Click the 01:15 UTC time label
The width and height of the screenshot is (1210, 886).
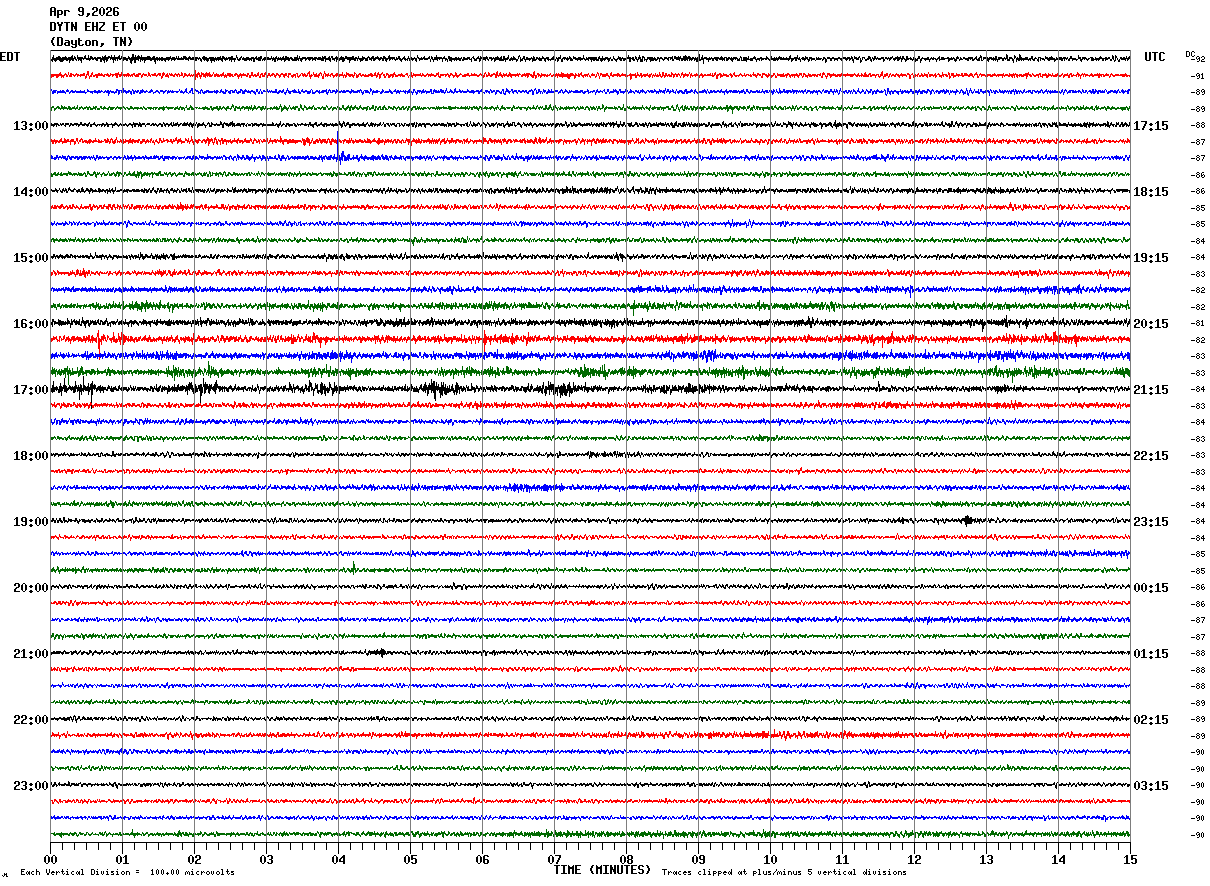coord(1151,654)
